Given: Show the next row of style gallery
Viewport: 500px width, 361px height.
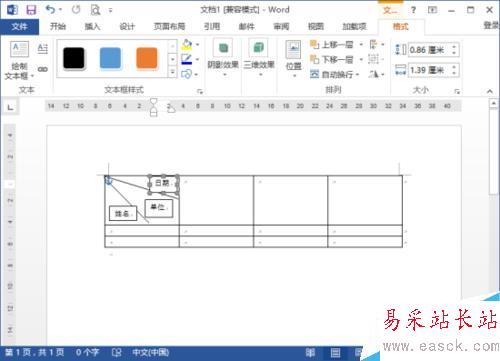Looking at the screenshot, I should [173, 59].
